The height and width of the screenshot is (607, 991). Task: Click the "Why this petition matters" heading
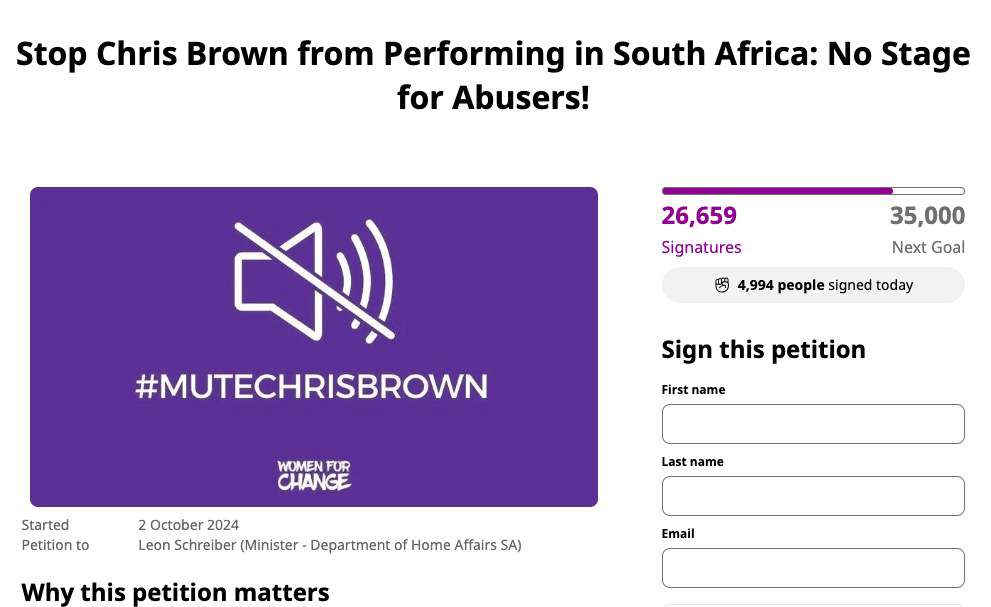click(x=175, y=592)
